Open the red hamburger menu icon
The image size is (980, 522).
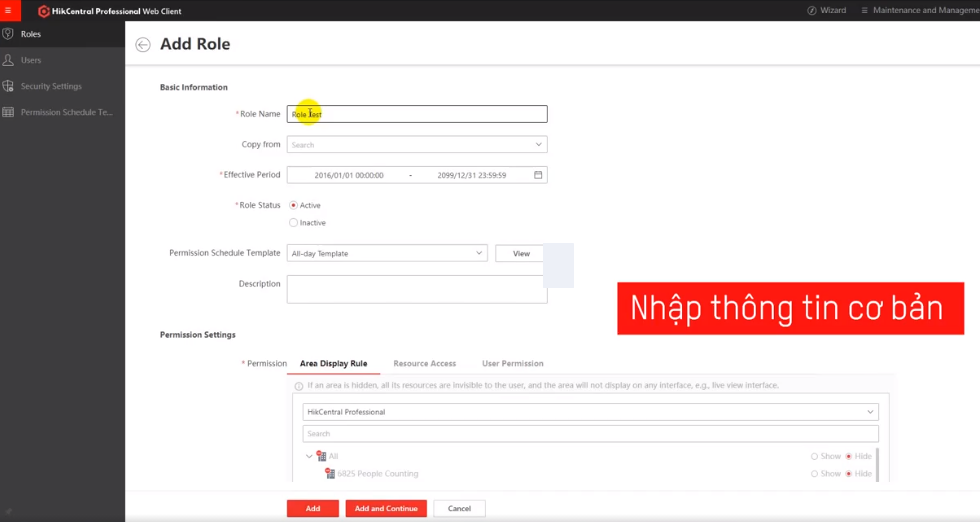(8, 11)
